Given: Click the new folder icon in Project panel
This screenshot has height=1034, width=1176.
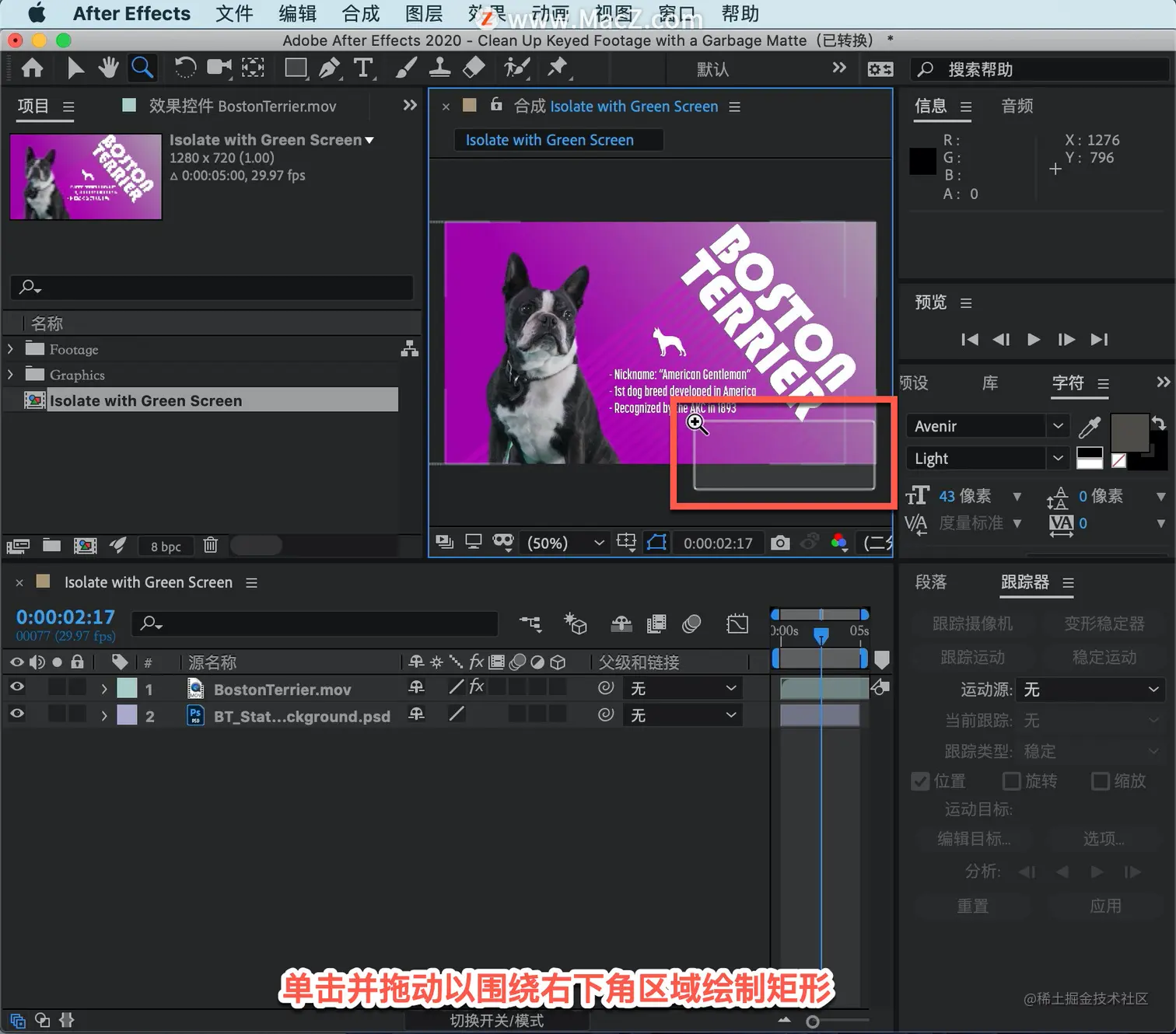Looking at the screenshot, I should (x=51, y=545).
